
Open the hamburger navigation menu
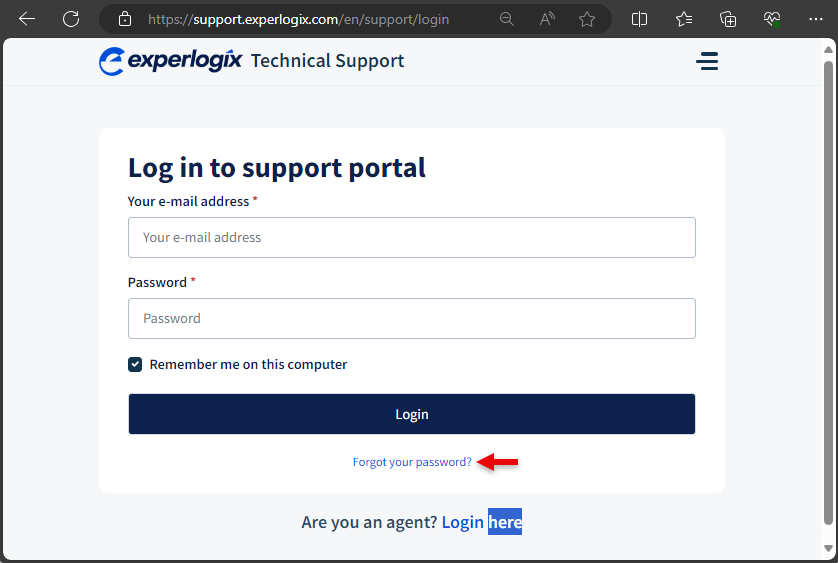pyautogui.click(x=707, y=61)
